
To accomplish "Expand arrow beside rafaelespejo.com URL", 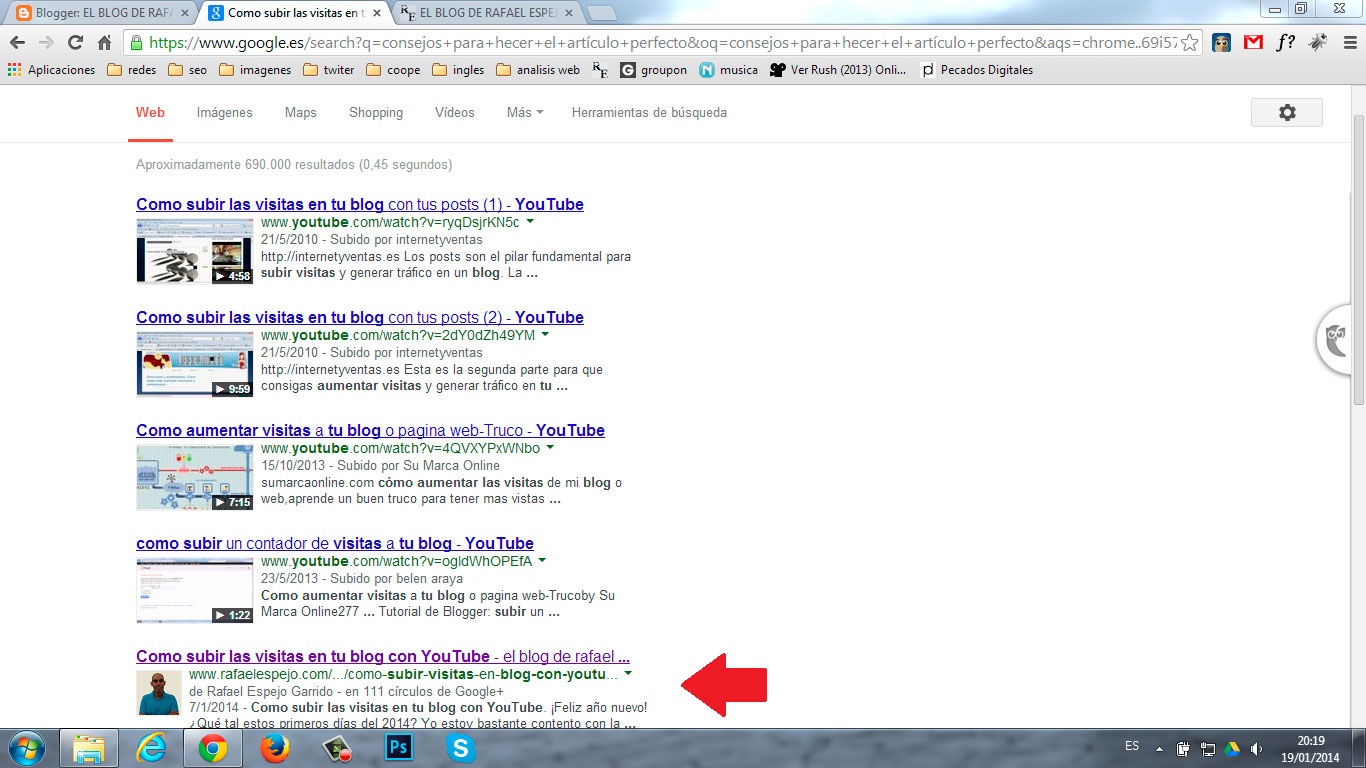I will 628,674.
